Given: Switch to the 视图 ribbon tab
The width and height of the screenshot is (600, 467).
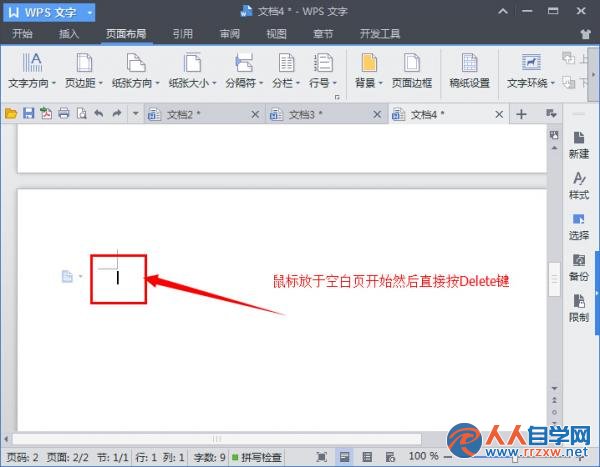Looking at the screenshot, I should coord(276,34).
